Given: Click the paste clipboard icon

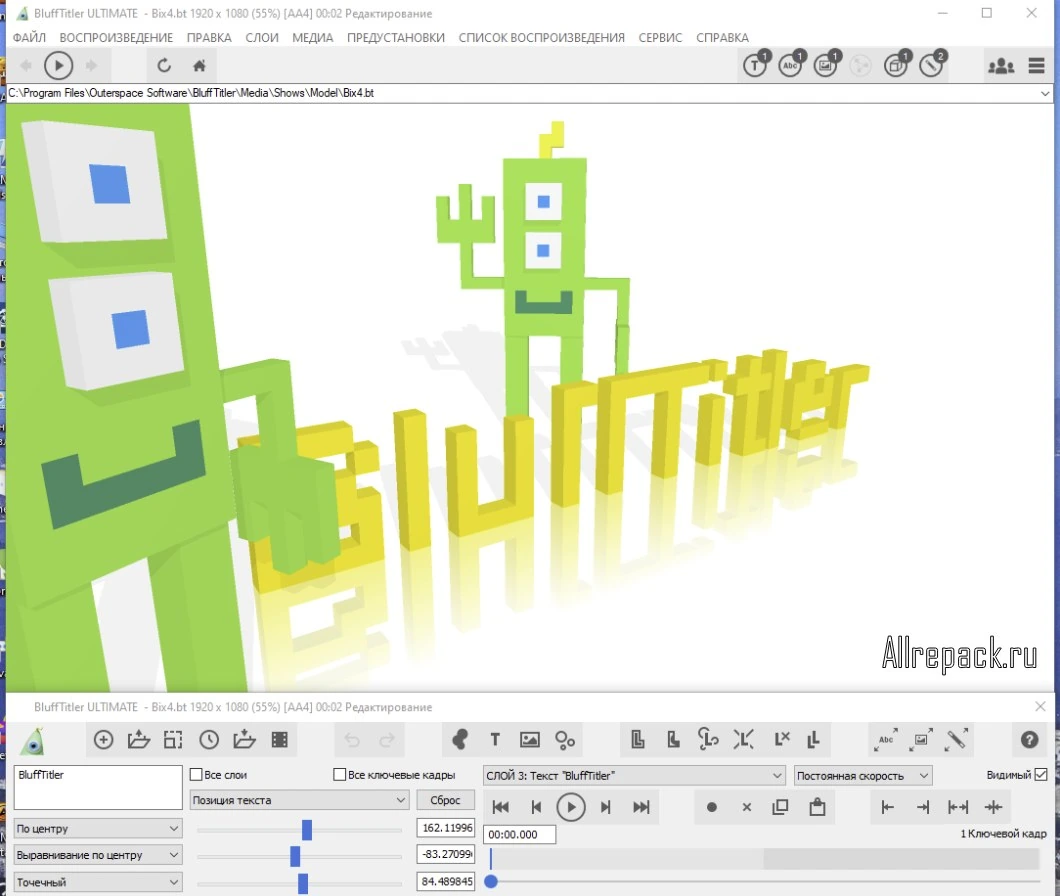Looking at the screenshot, I should (817, 807).
